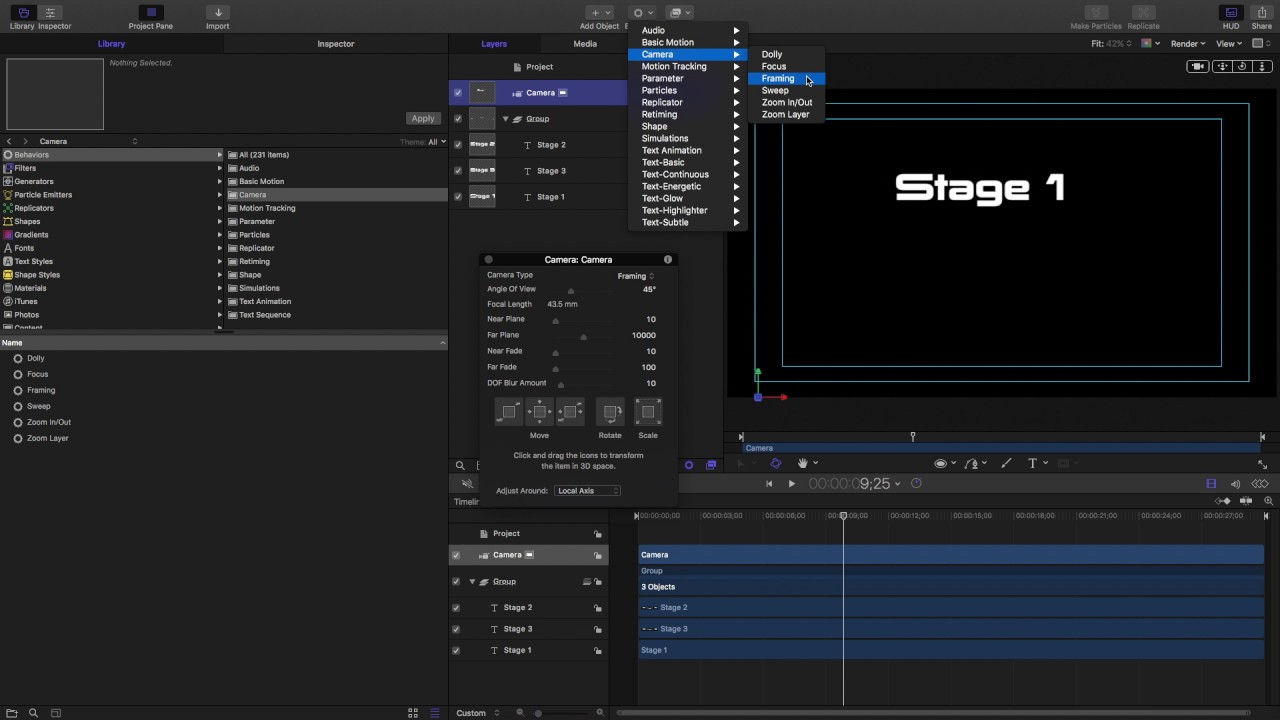Screen dimensions: 1280x720
Task: Uncheck the Camera layer in Layers list
Action: (x=458, y=93)
